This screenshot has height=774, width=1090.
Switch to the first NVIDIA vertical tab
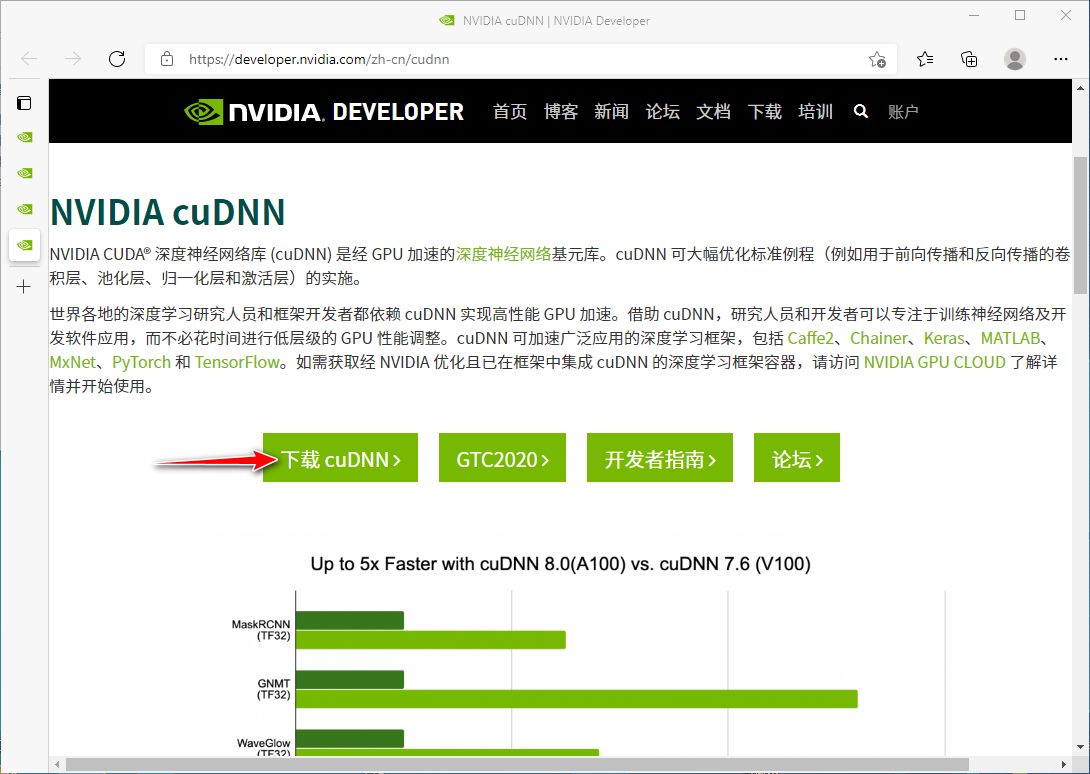24,138
